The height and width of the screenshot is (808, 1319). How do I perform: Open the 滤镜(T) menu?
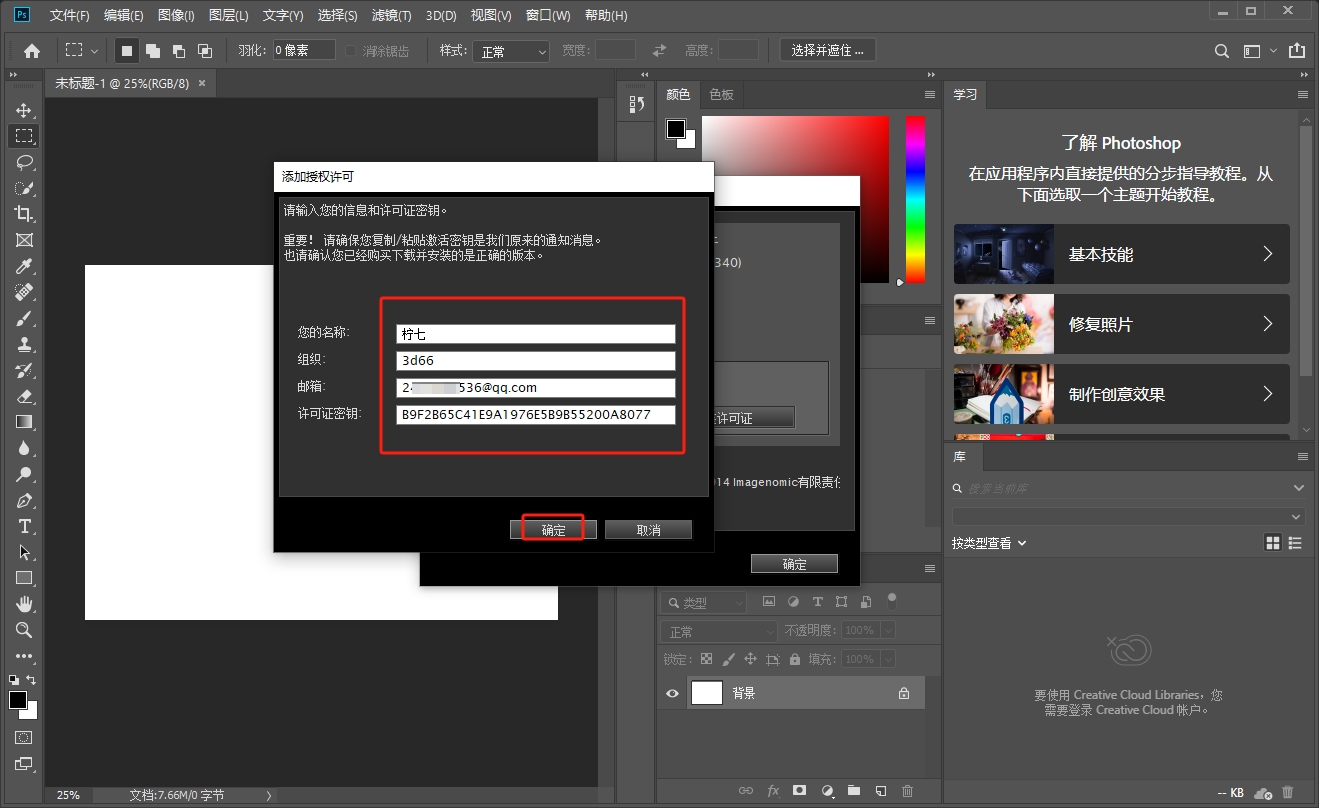(391, 16)
